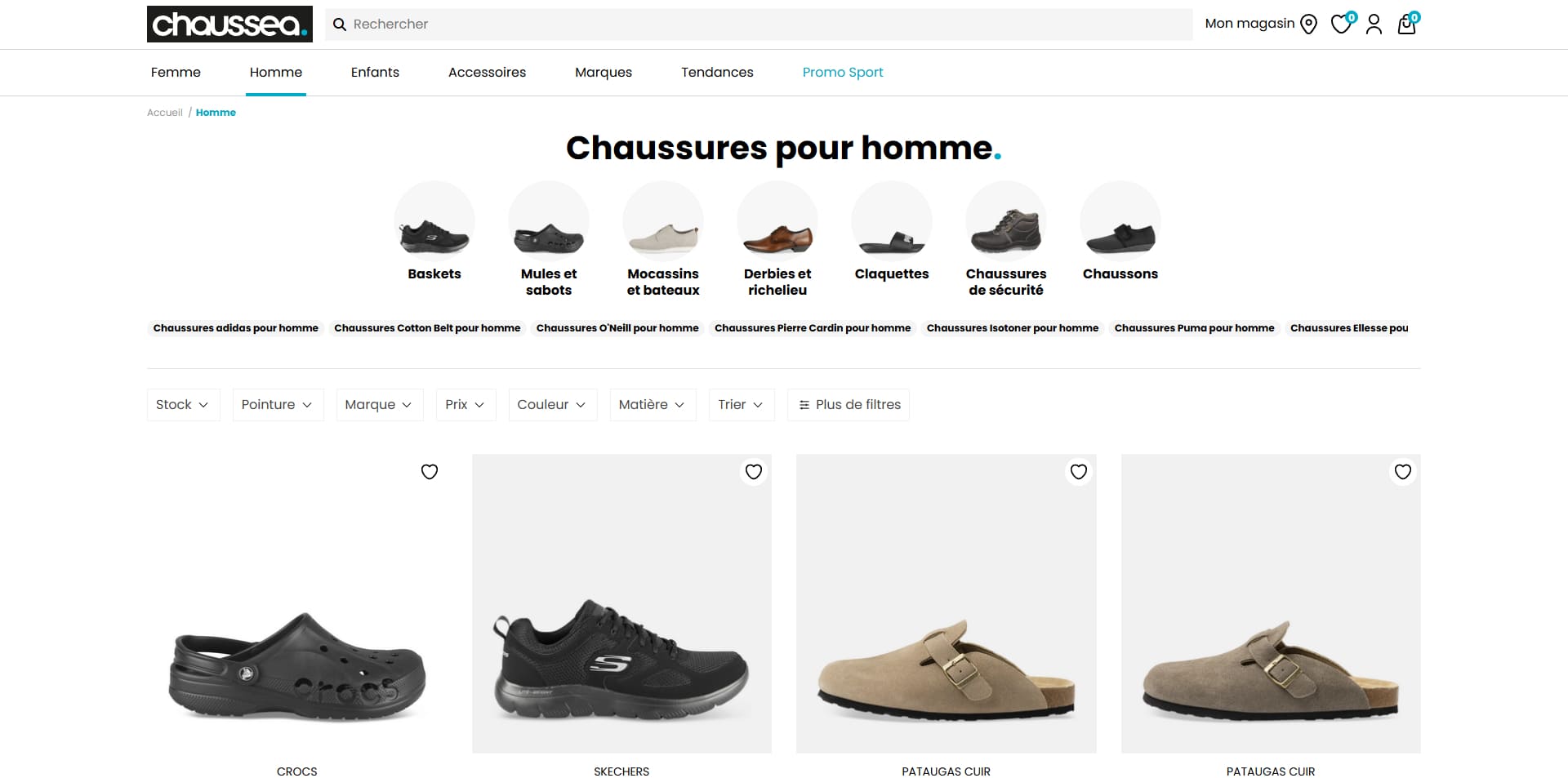The height and width of the screenshot is (778, 1568).
Task: Click the filter sliders icon in Plus de filtres
Action: click(x=804, y=405)
